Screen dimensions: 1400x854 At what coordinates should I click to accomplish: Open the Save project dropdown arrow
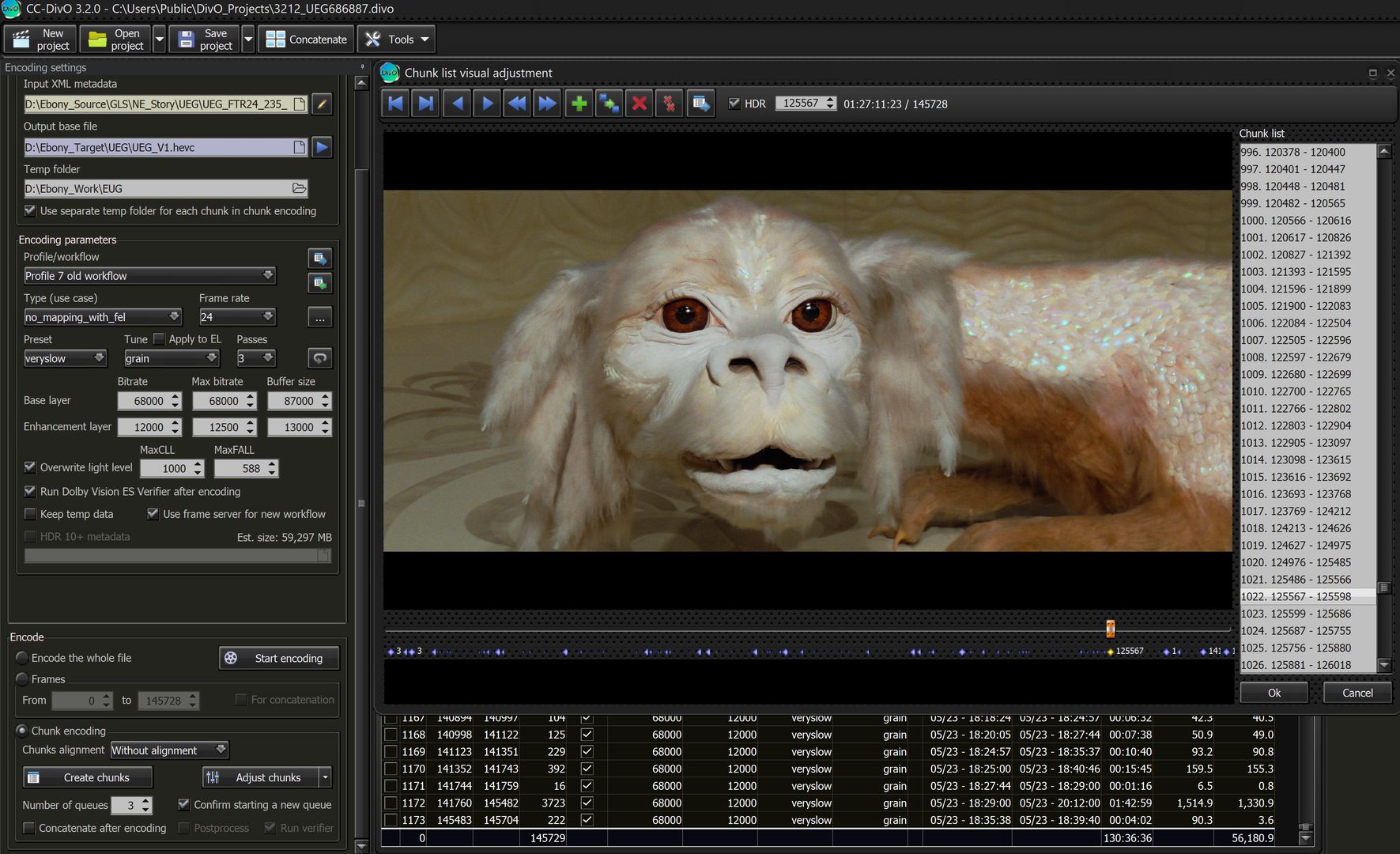point(247,39)
